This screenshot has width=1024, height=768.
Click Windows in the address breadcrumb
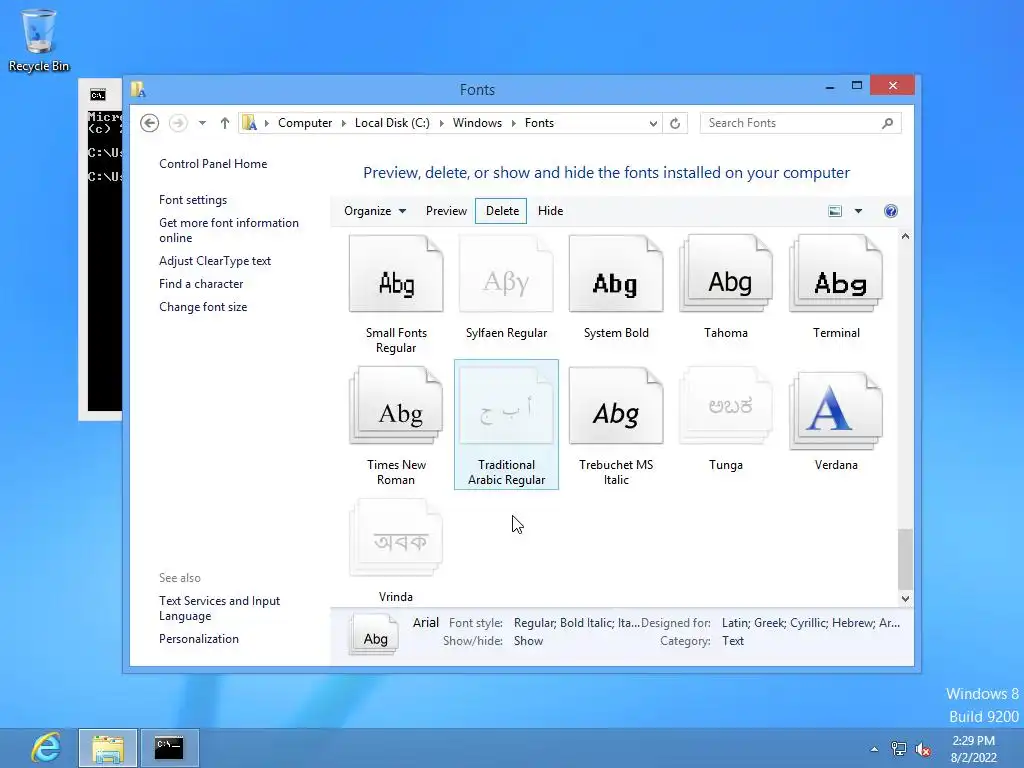coord(477,123)
